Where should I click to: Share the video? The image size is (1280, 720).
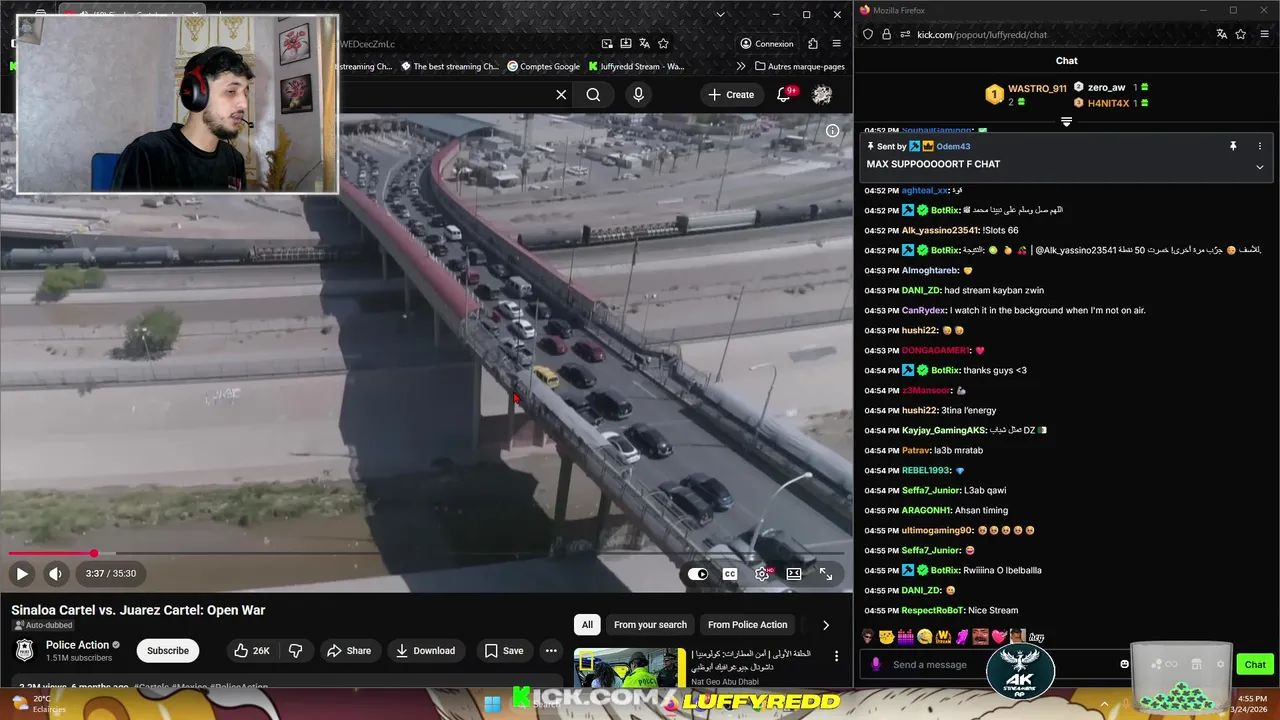coord(349,651)
